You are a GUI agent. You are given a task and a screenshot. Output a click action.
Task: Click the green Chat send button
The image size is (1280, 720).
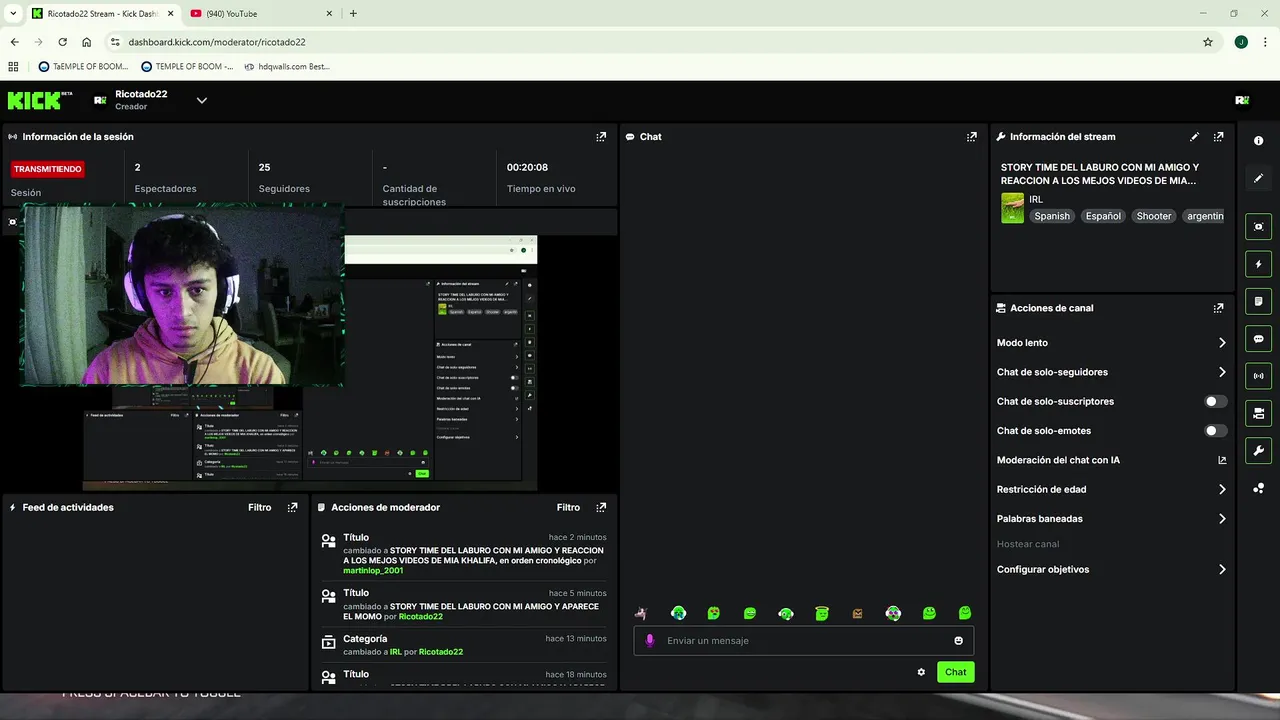click(x=955, y=672)
